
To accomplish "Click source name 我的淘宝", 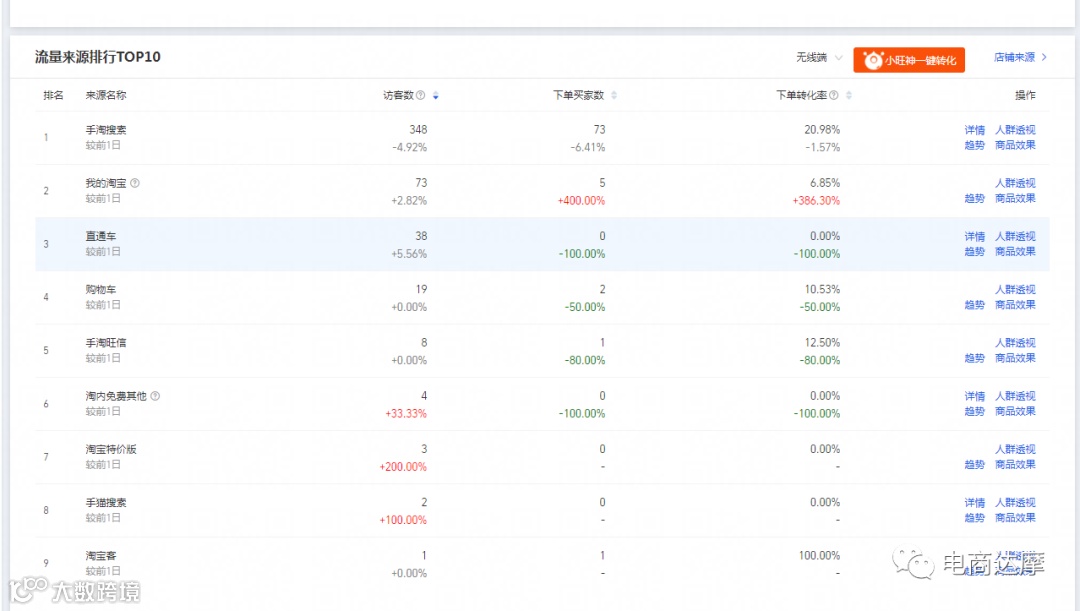I will pyautogui.click(x=106, y=183).
